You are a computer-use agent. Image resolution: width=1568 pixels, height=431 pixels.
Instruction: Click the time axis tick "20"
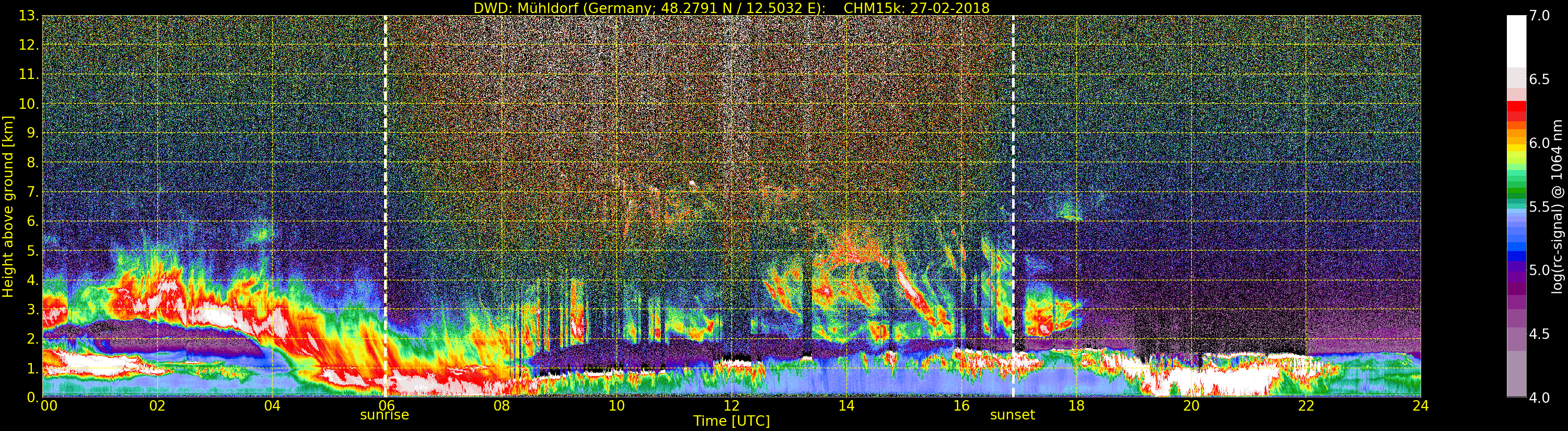coord(1191,406)
